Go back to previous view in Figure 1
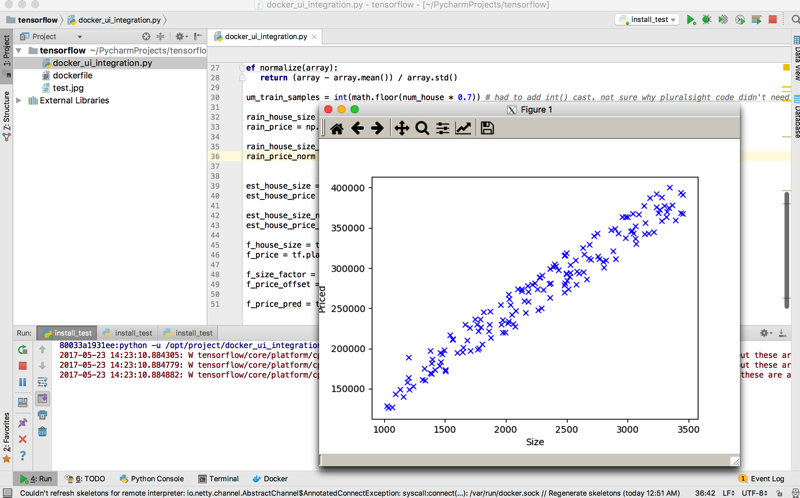 click(x=357, y=129)
